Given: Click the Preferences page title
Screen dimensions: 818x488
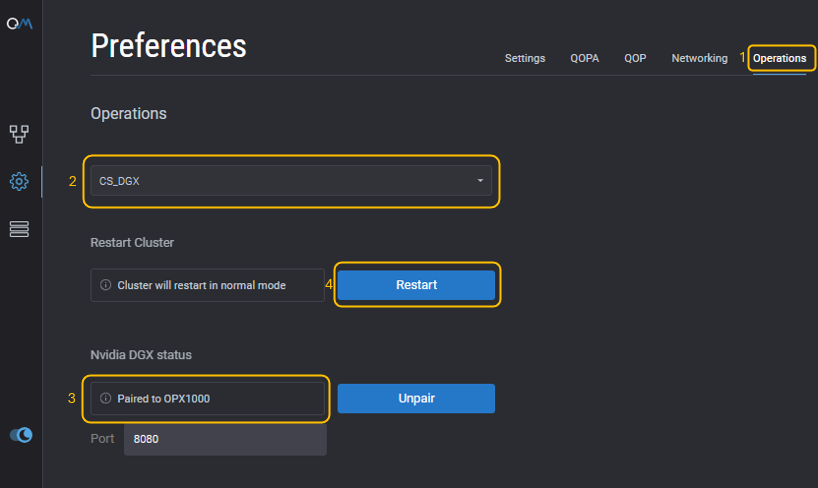Looking at the screenshot, I should coord(168,45).
